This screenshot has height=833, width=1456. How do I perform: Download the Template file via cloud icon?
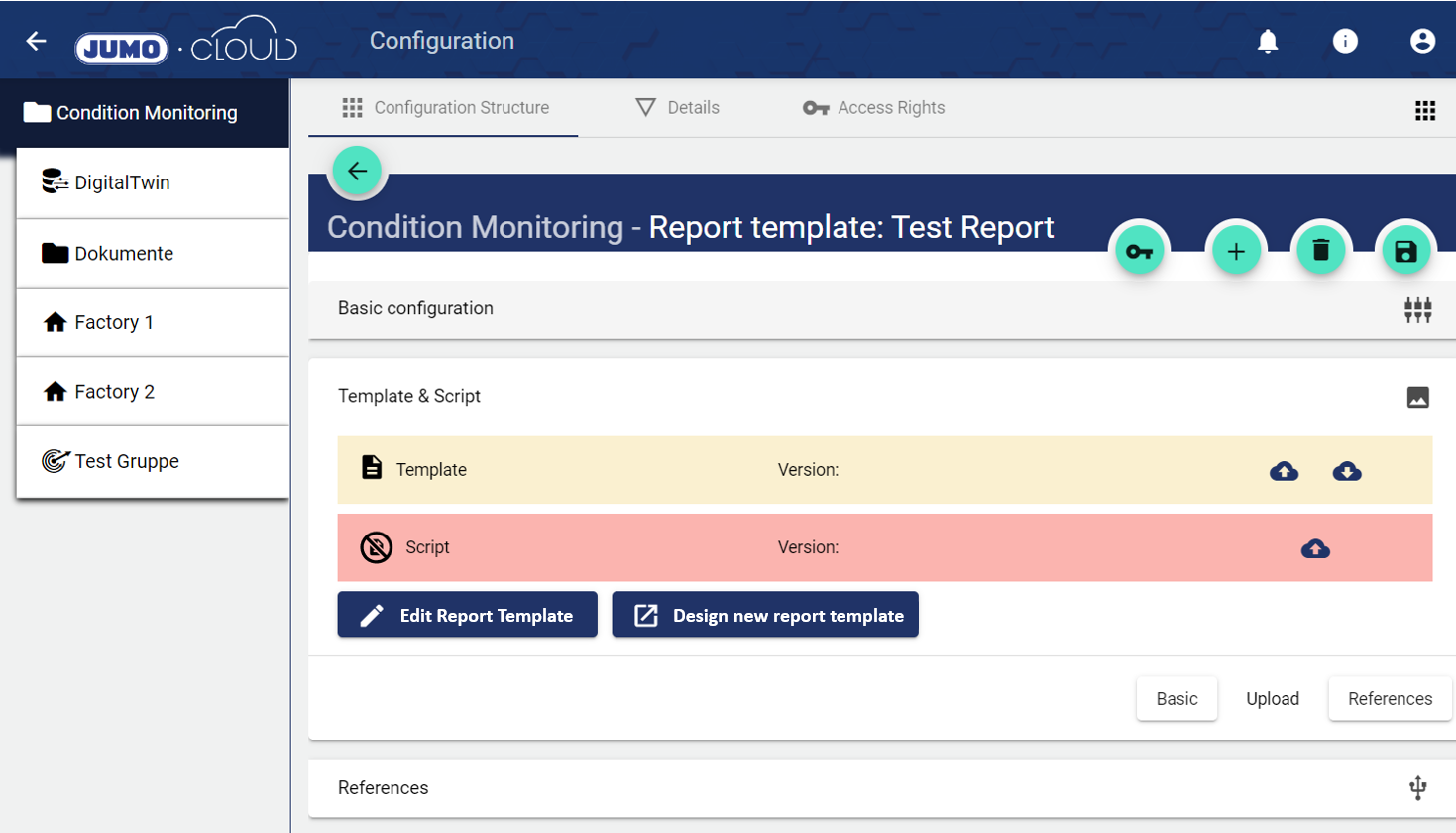coord(1347,471)
